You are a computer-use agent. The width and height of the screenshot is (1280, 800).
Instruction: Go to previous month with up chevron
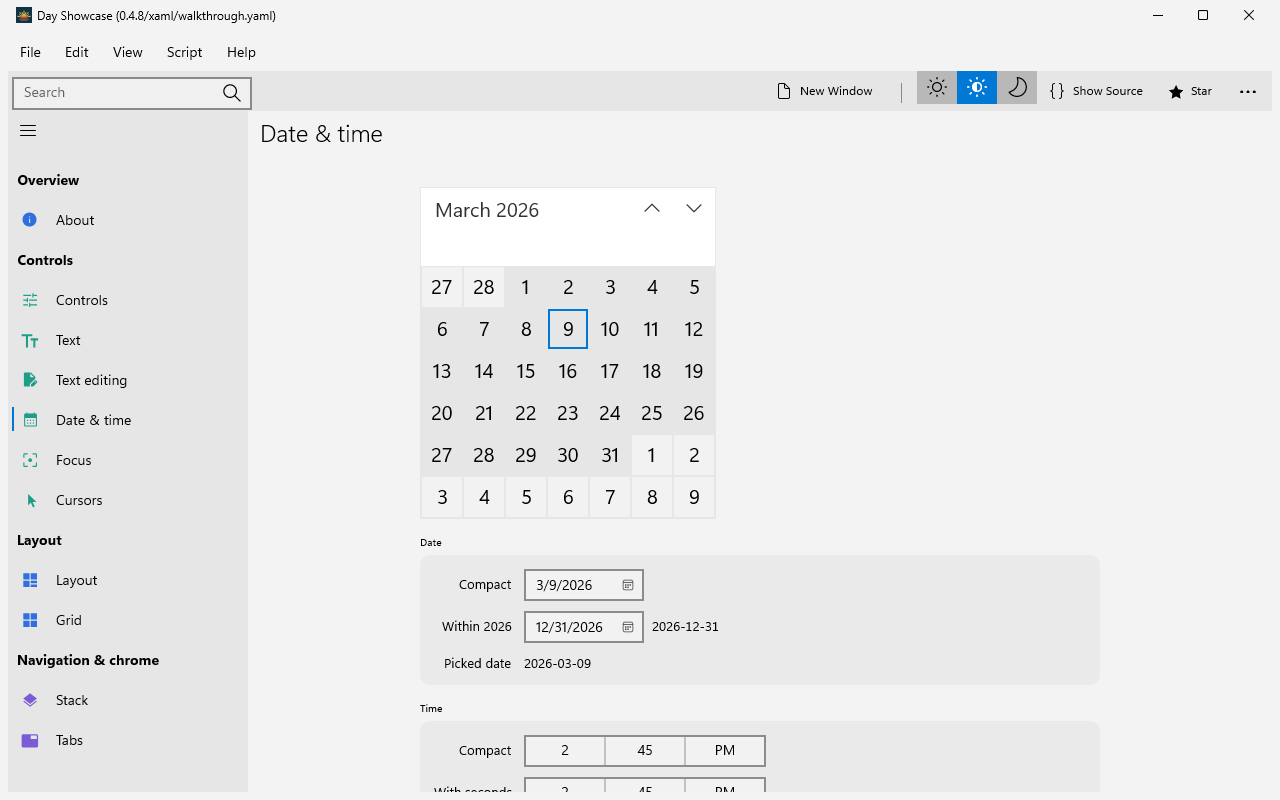[652, 208]
